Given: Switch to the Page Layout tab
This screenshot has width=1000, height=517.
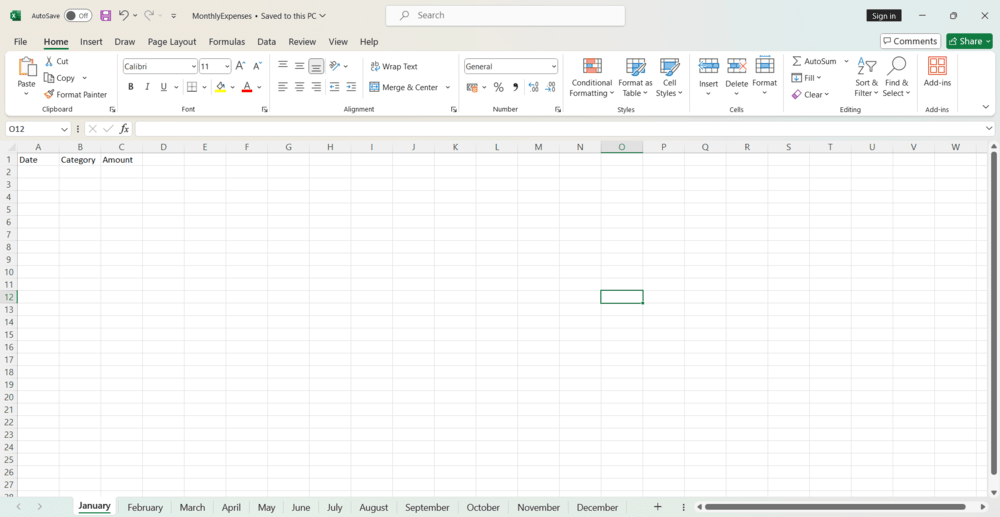Looking at the screenshot, I should tap(172, 41).
